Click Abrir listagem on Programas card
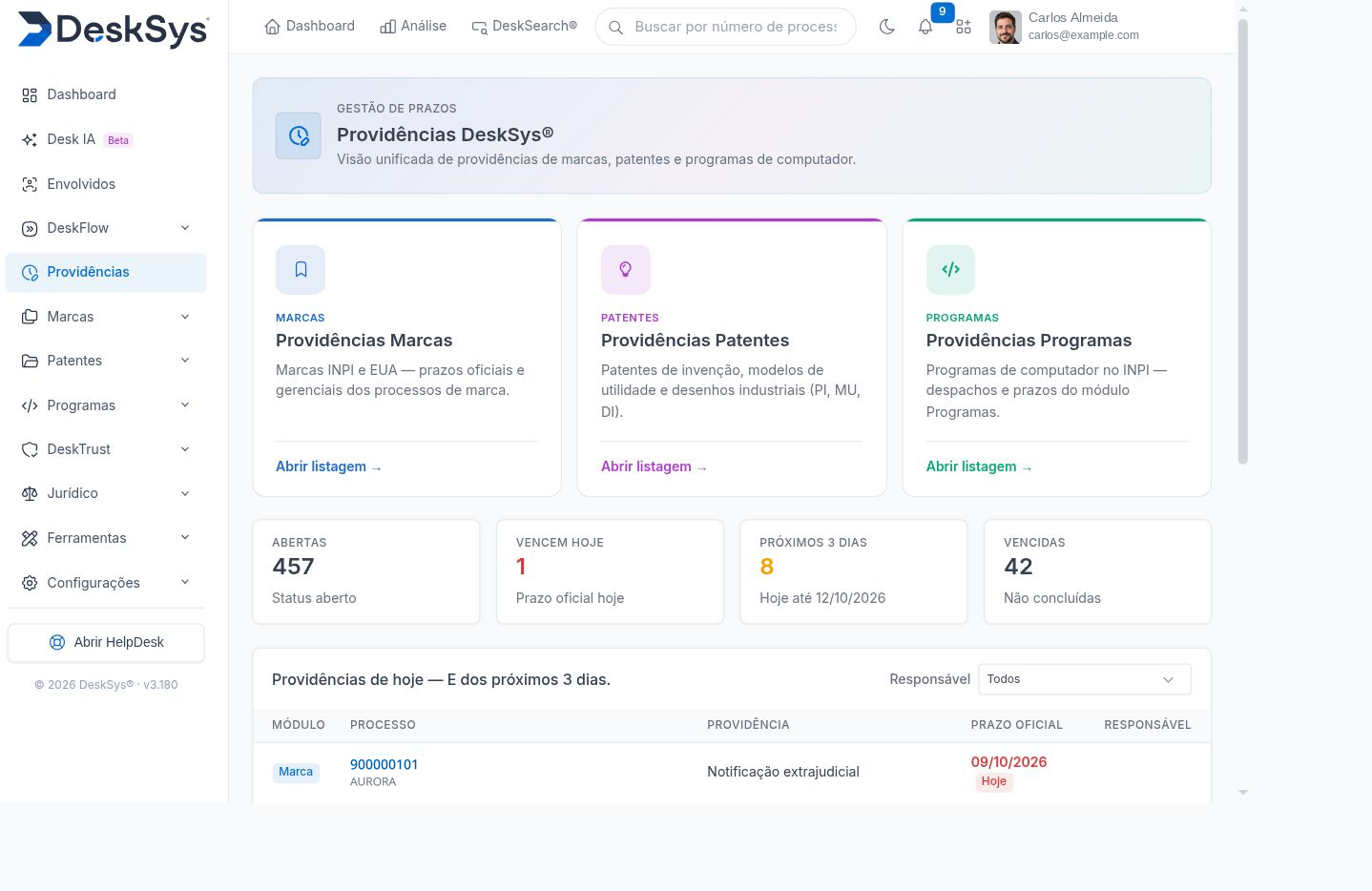The image size is (1372, 891). [979, 466]
